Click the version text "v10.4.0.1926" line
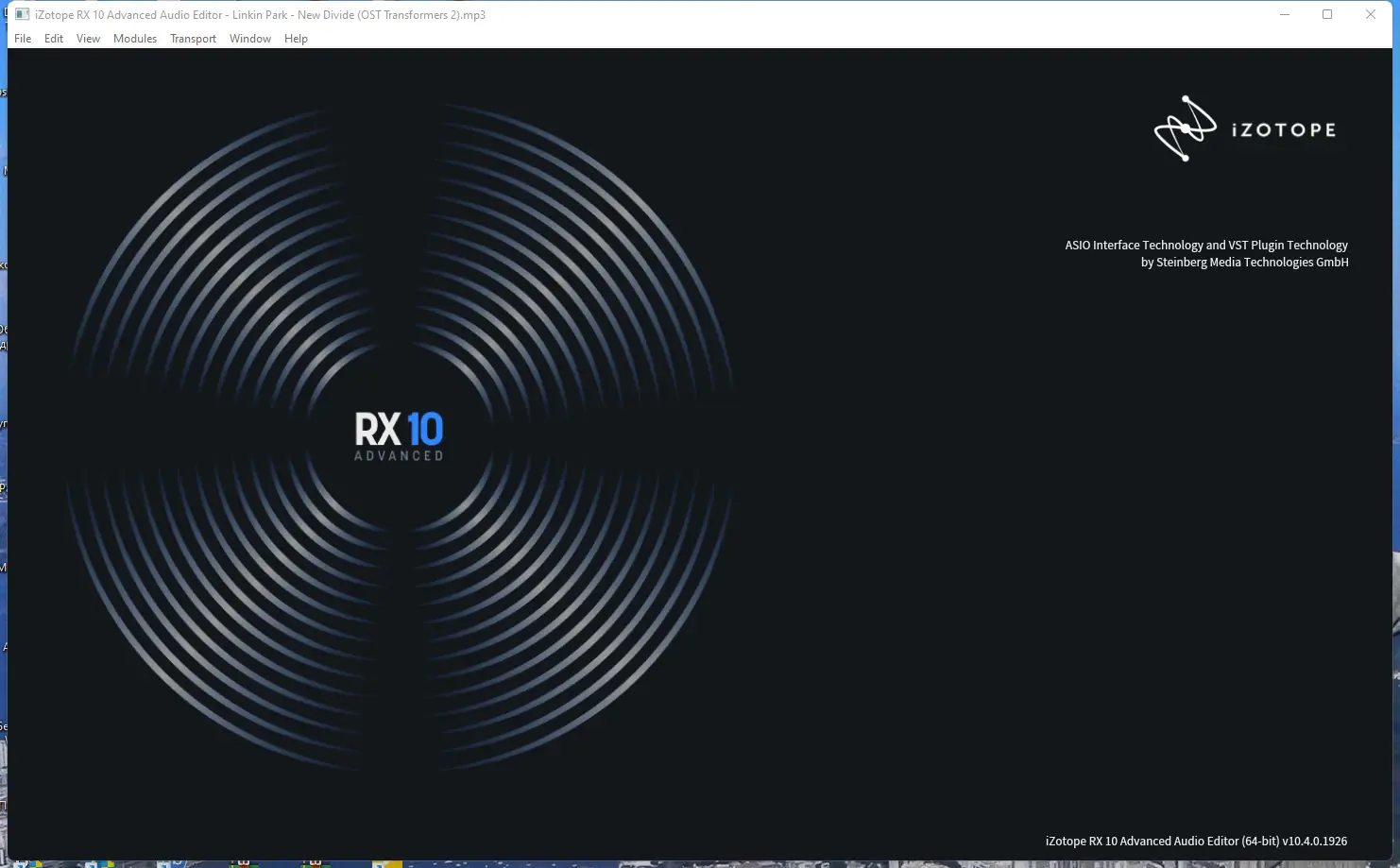The image size is (1400, 868). pyautogui.click(x=1196, y=841)
